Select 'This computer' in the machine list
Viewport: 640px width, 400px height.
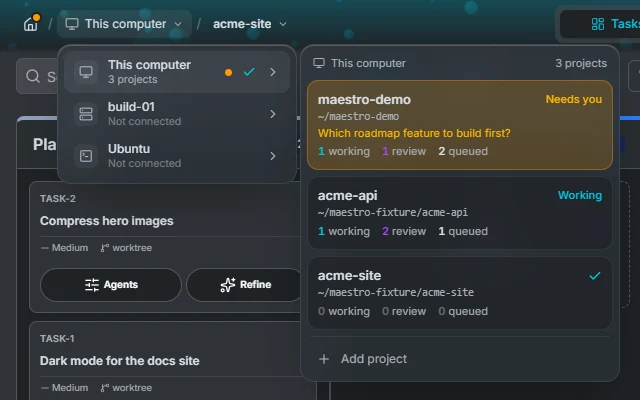coord(177,72)
